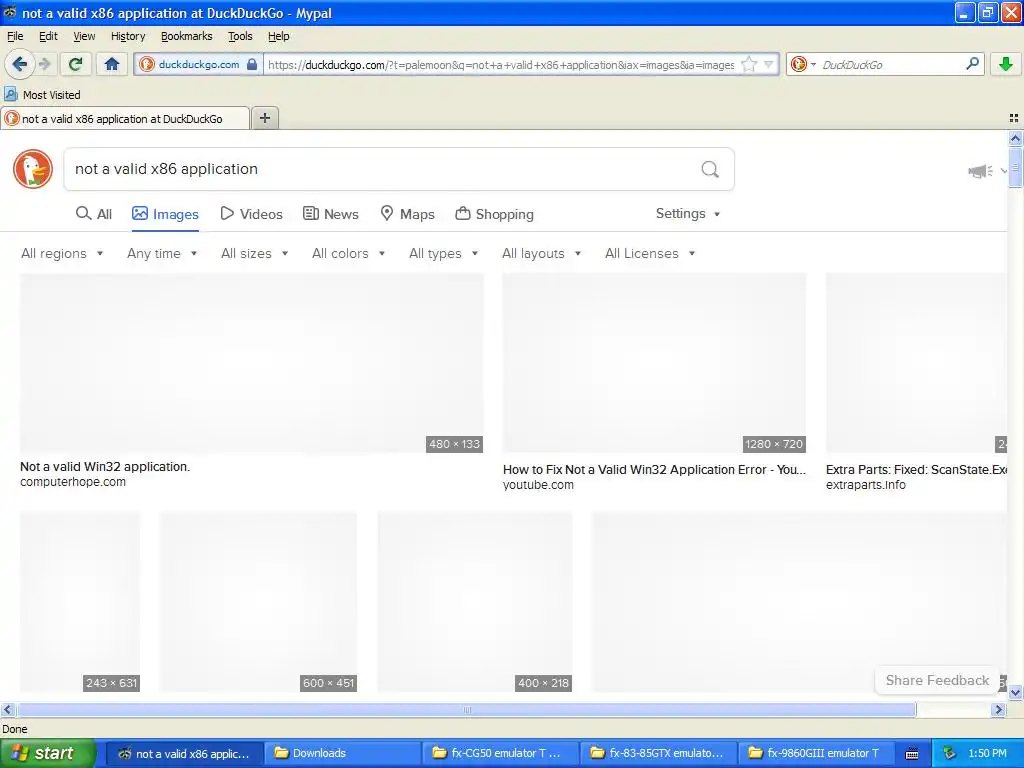The width and height of the screenshot is (1024, 768).
Task: Click the vertical scrollbar up arrow
Action: 1015,138
